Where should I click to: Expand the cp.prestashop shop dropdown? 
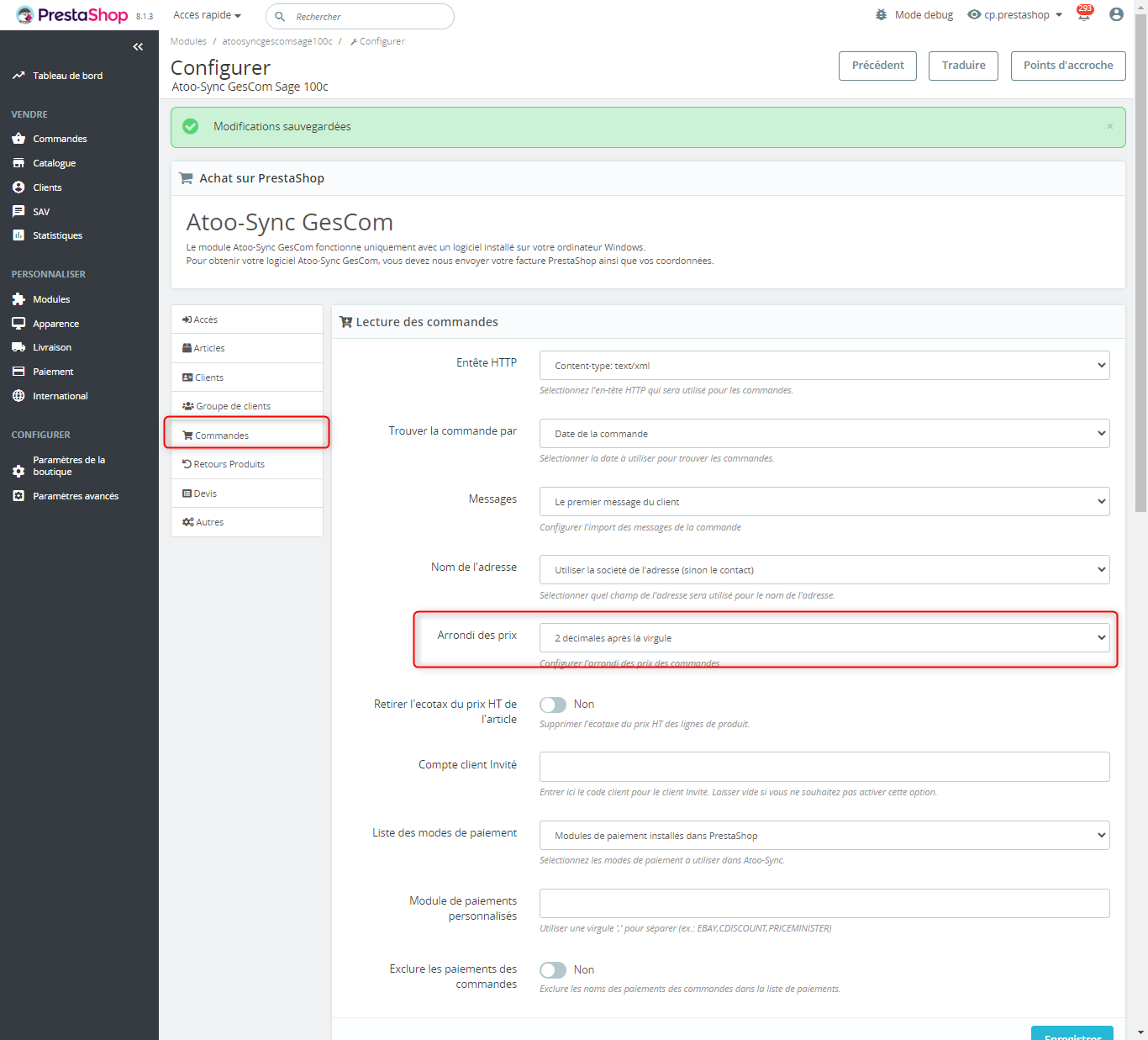(1024, 15)
